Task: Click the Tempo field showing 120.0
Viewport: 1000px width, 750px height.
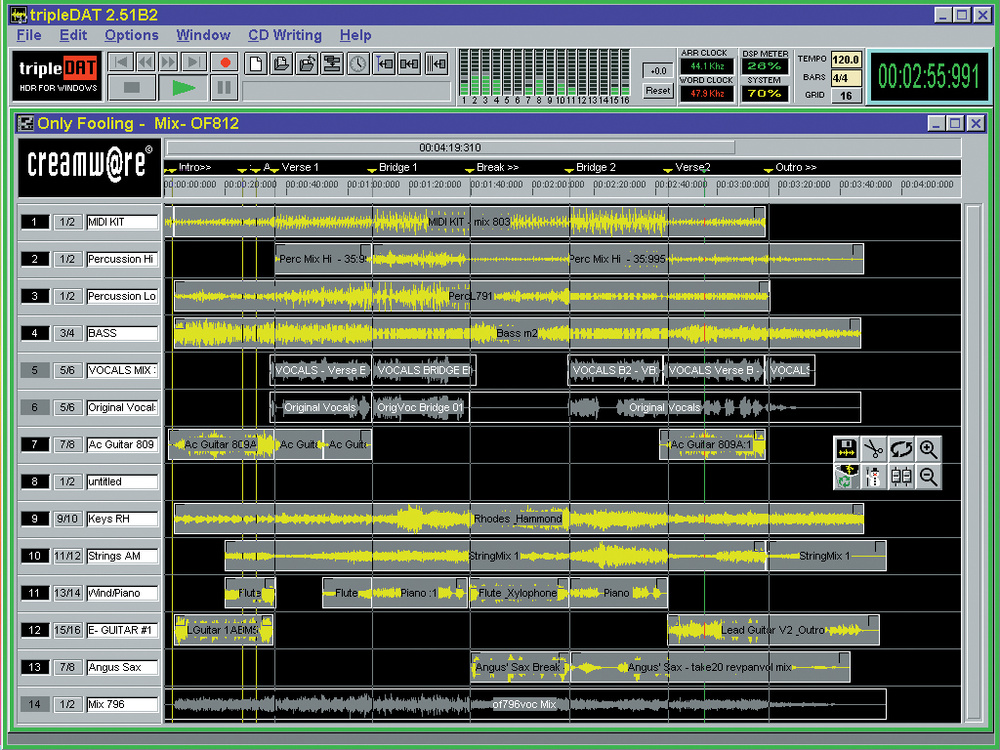Action: [x=845, y=60]
